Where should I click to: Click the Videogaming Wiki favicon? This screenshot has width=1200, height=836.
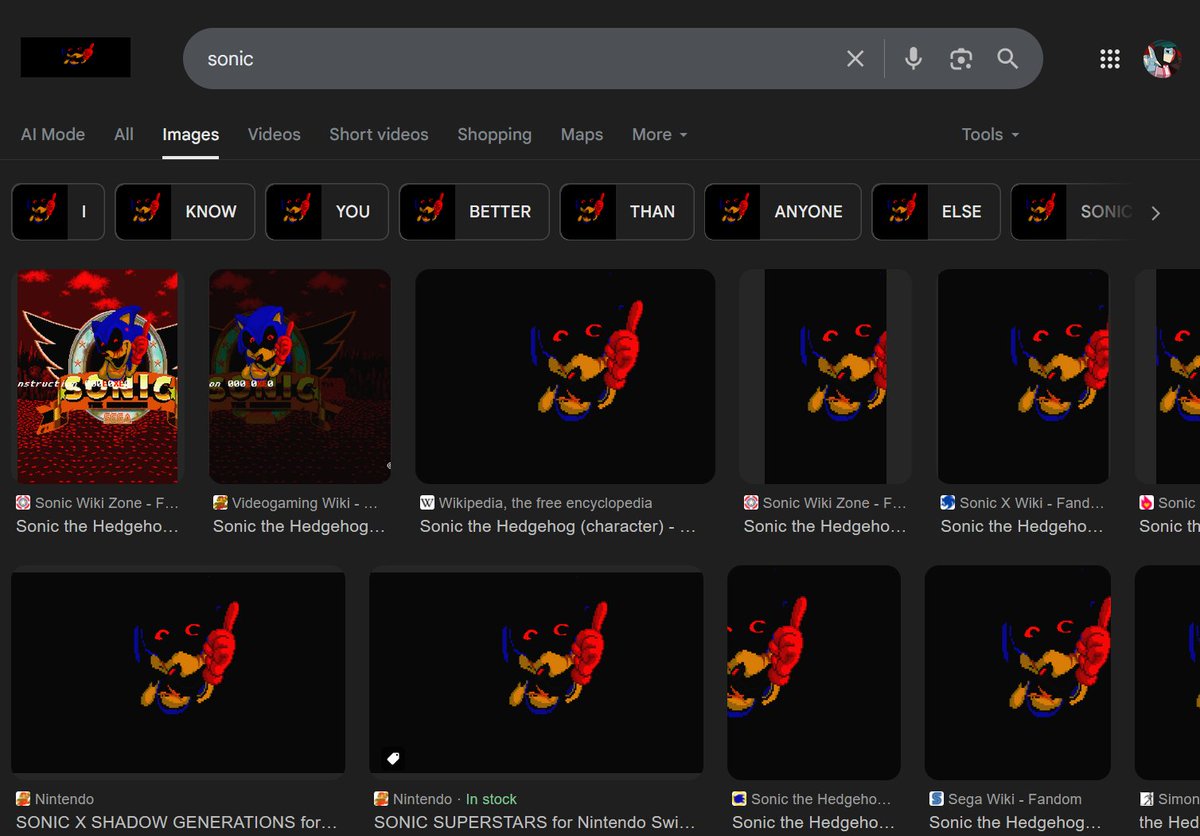[x=221, y=503]
